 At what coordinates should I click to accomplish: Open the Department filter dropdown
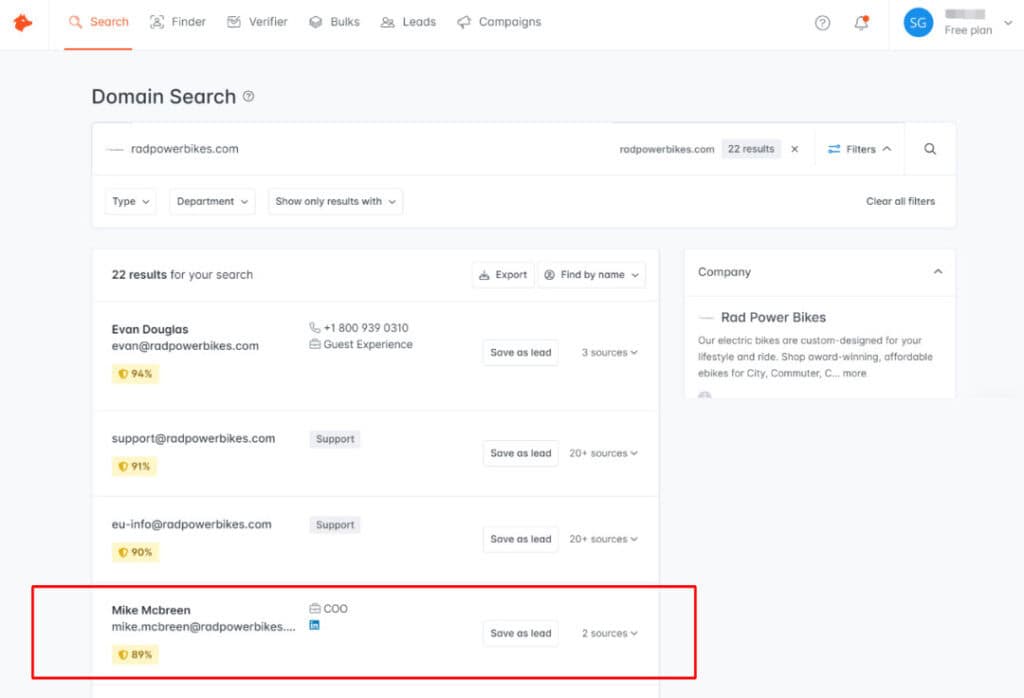click(x=212, y=201)
